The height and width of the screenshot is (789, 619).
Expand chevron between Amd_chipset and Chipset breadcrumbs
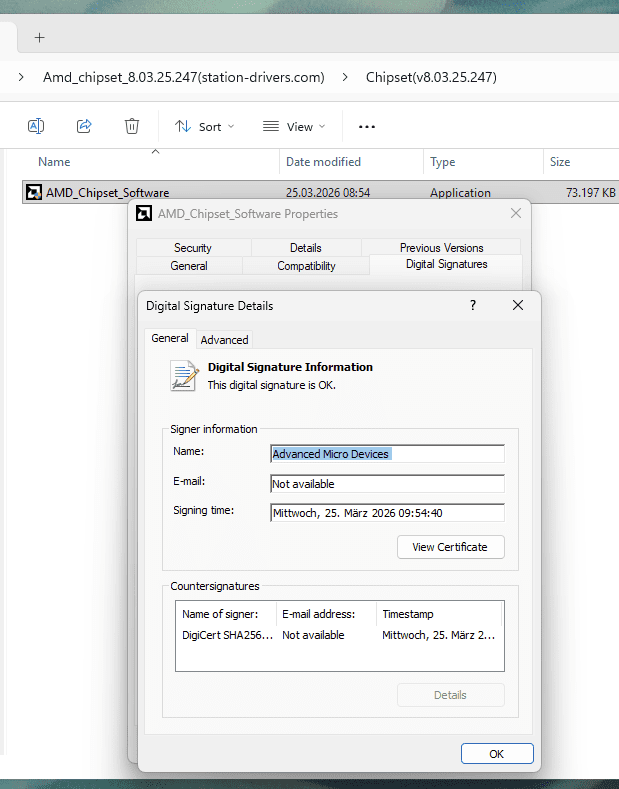pos(345,77)
